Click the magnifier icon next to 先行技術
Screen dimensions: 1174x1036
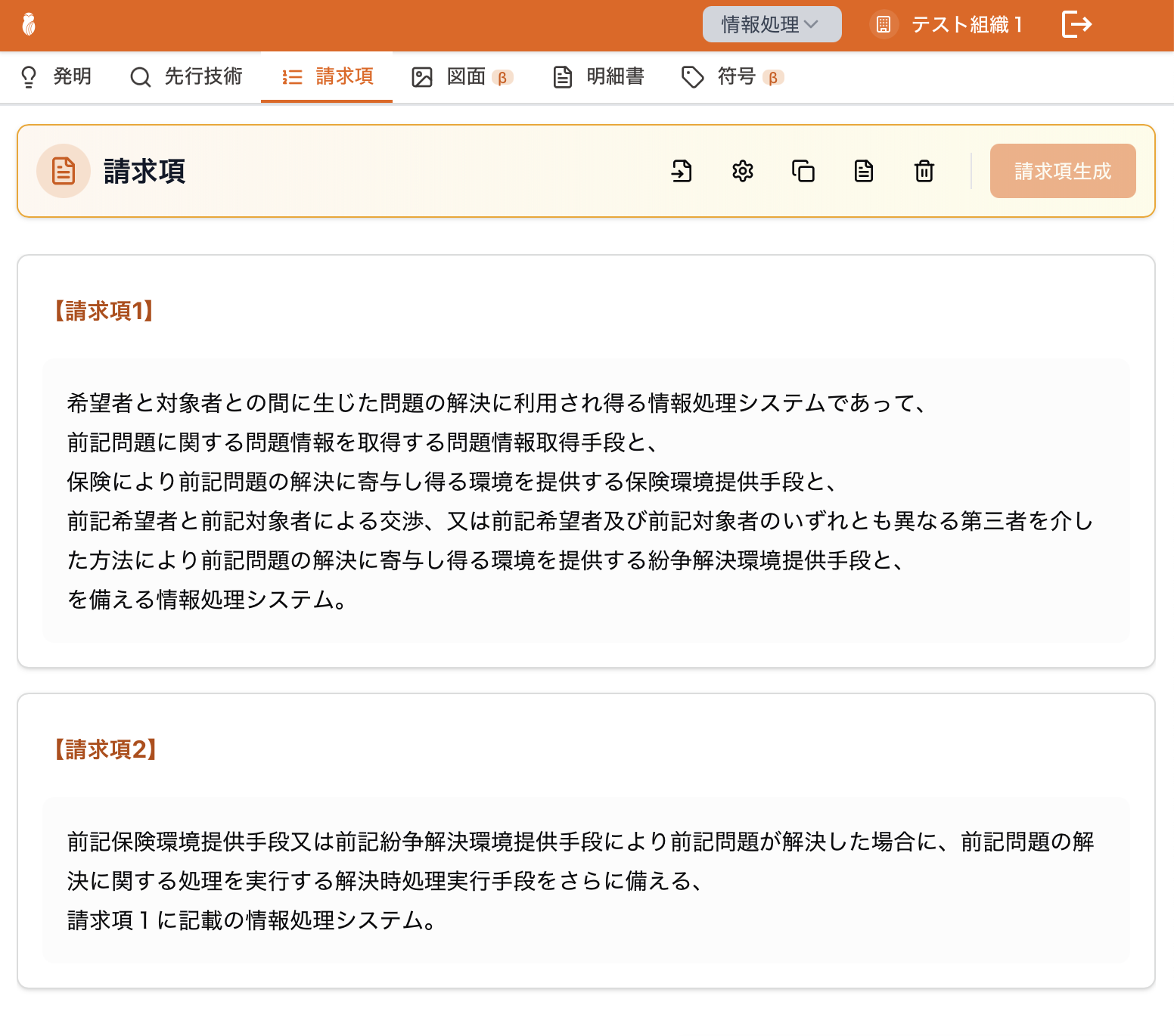tap(140, 76)
